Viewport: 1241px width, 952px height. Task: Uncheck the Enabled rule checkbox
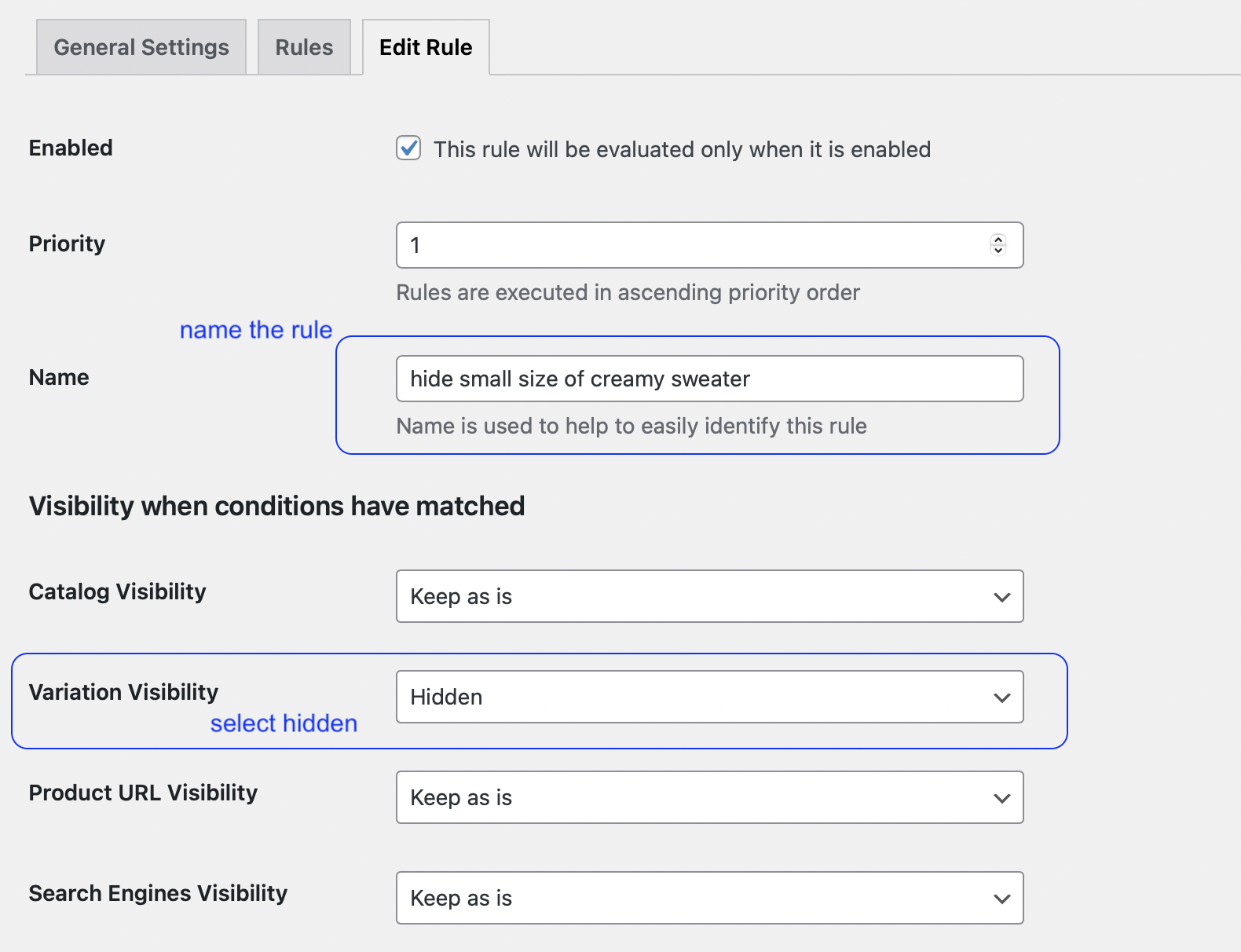point(408,148)
